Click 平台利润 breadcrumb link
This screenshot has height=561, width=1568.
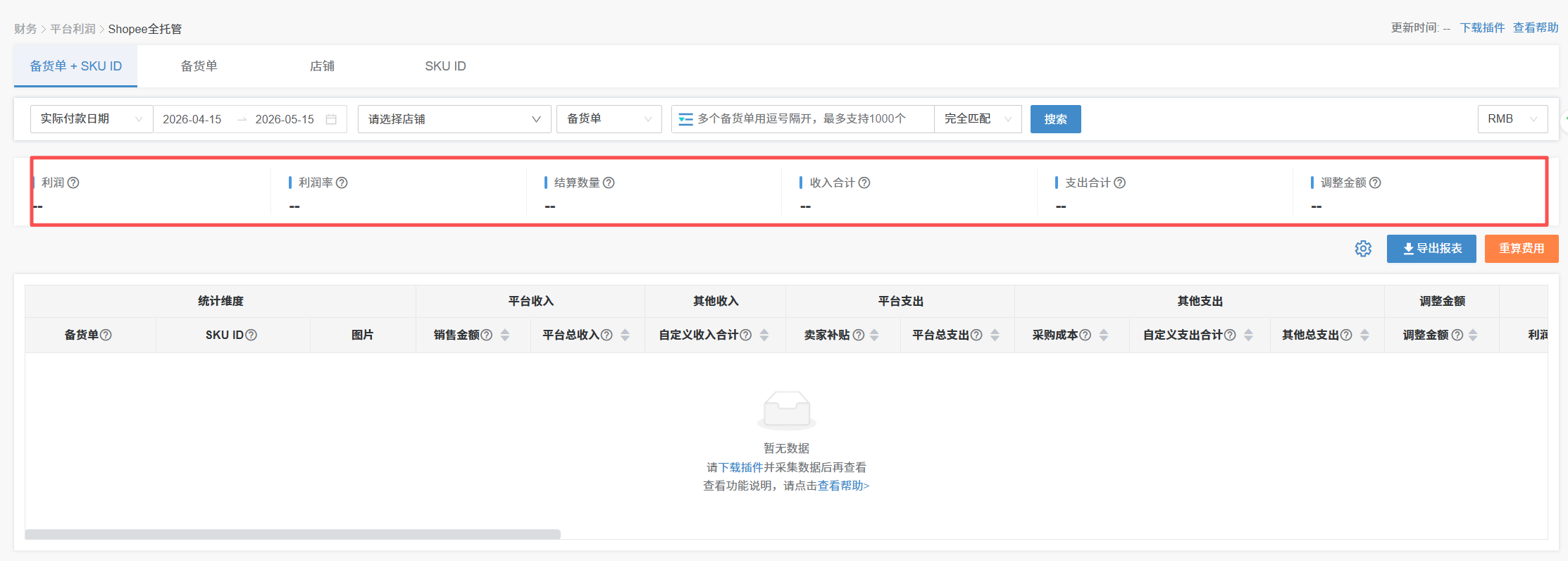tap(73, 29)
